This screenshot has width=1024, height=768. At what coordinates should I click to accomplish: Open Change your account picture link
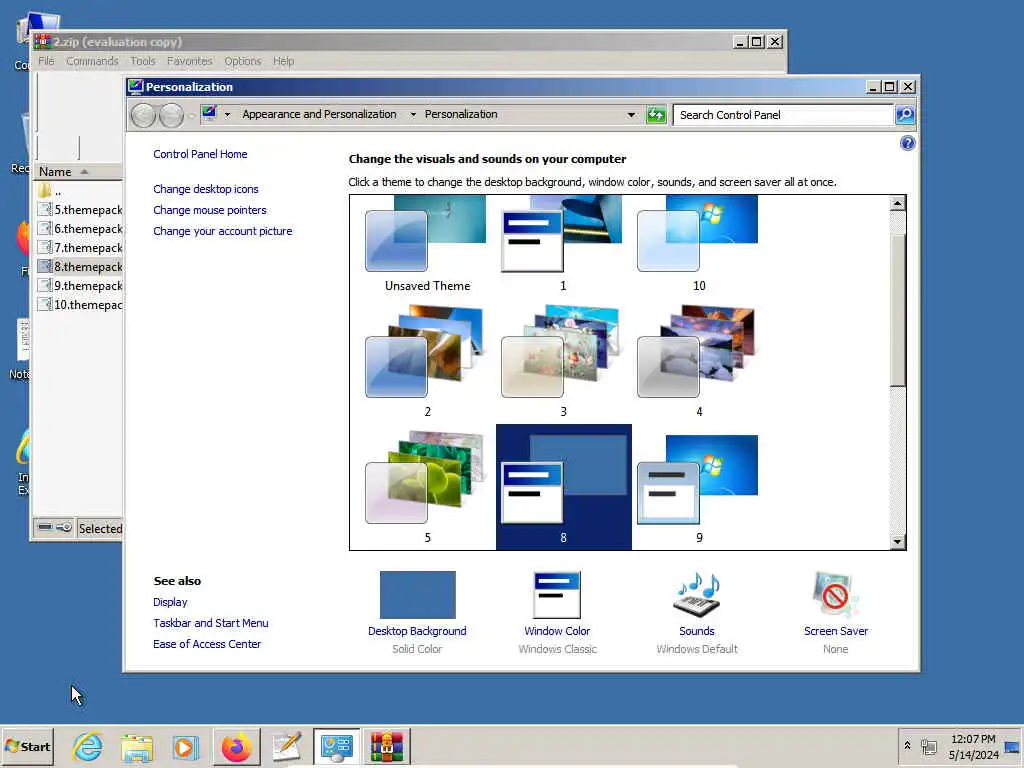[223, 231]
